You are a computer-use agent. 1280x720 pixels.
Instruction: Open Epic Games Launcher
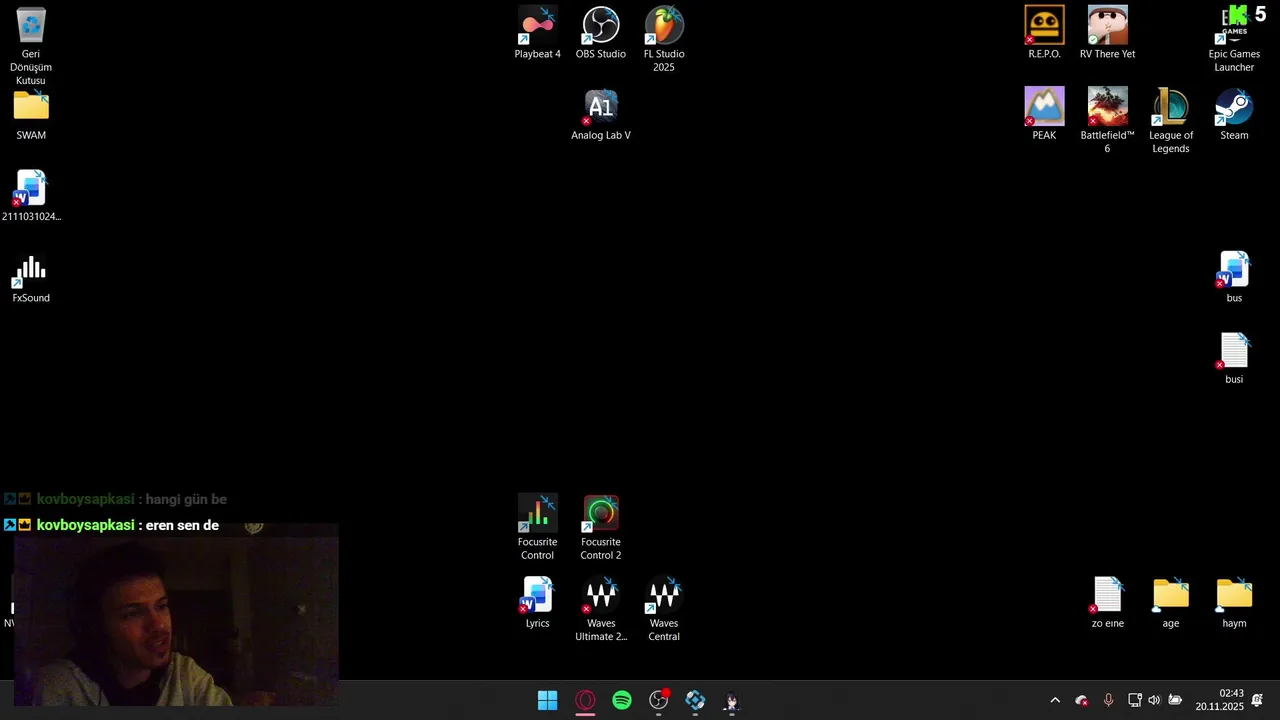point(1234,40)
